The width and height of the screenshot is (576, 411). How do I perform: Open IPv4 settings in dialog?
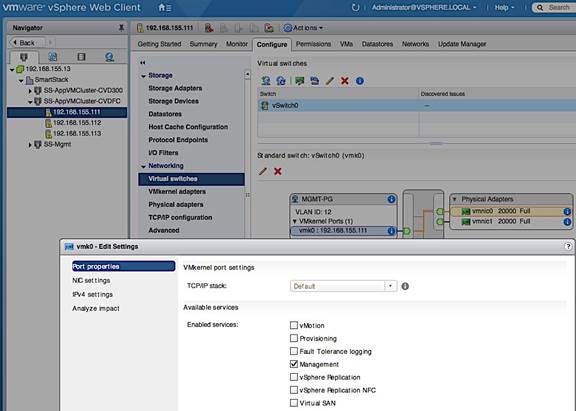coord(93,295)
